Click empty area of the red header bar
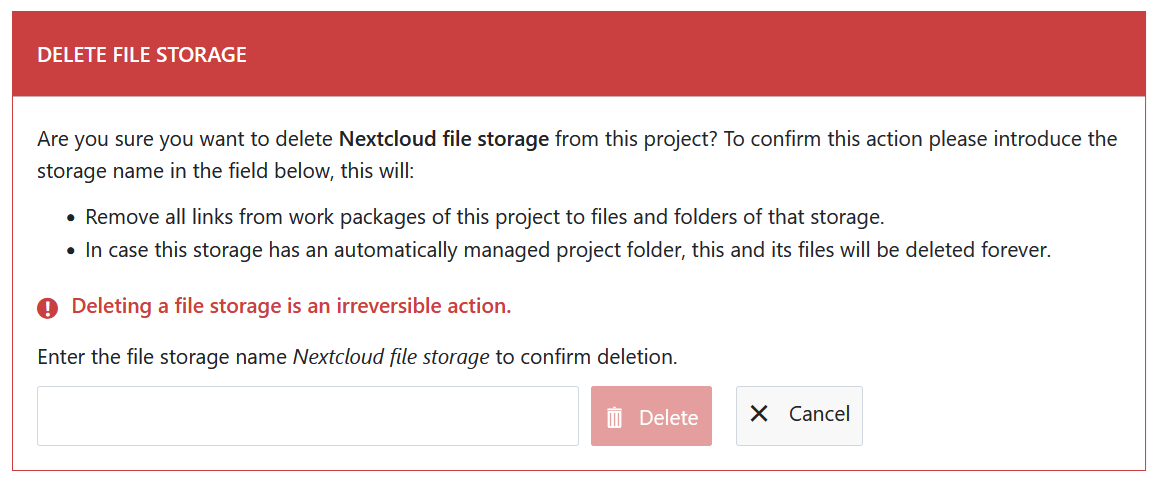 point(700,55)
